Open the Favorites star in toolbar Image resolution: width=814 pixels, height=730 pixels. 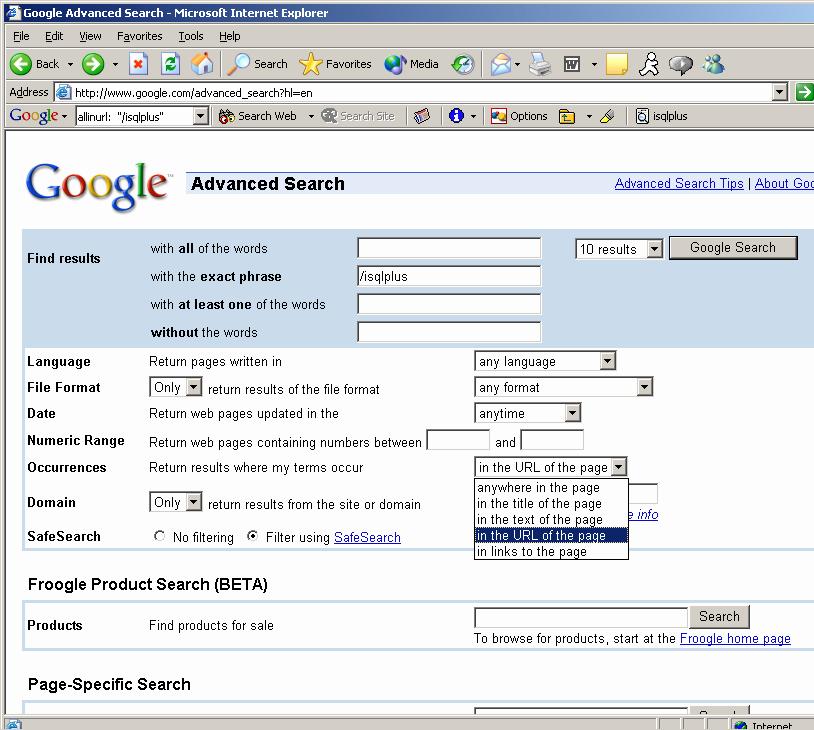[336, 64]
